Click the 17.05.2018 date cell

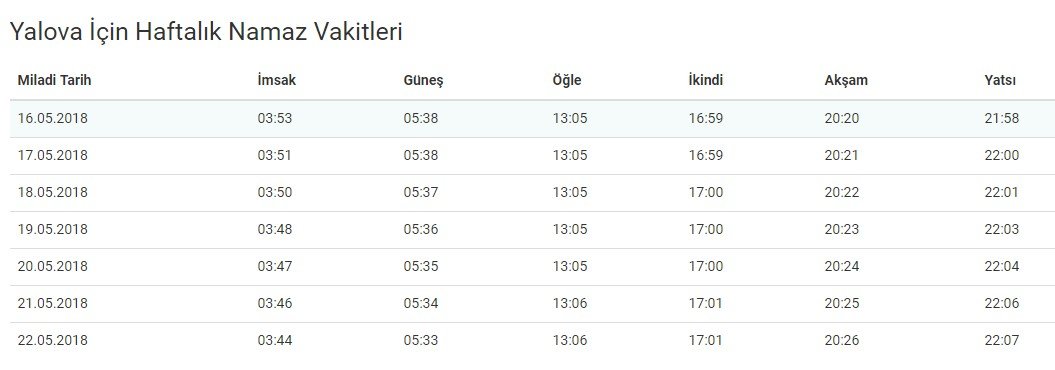[52, 155]
